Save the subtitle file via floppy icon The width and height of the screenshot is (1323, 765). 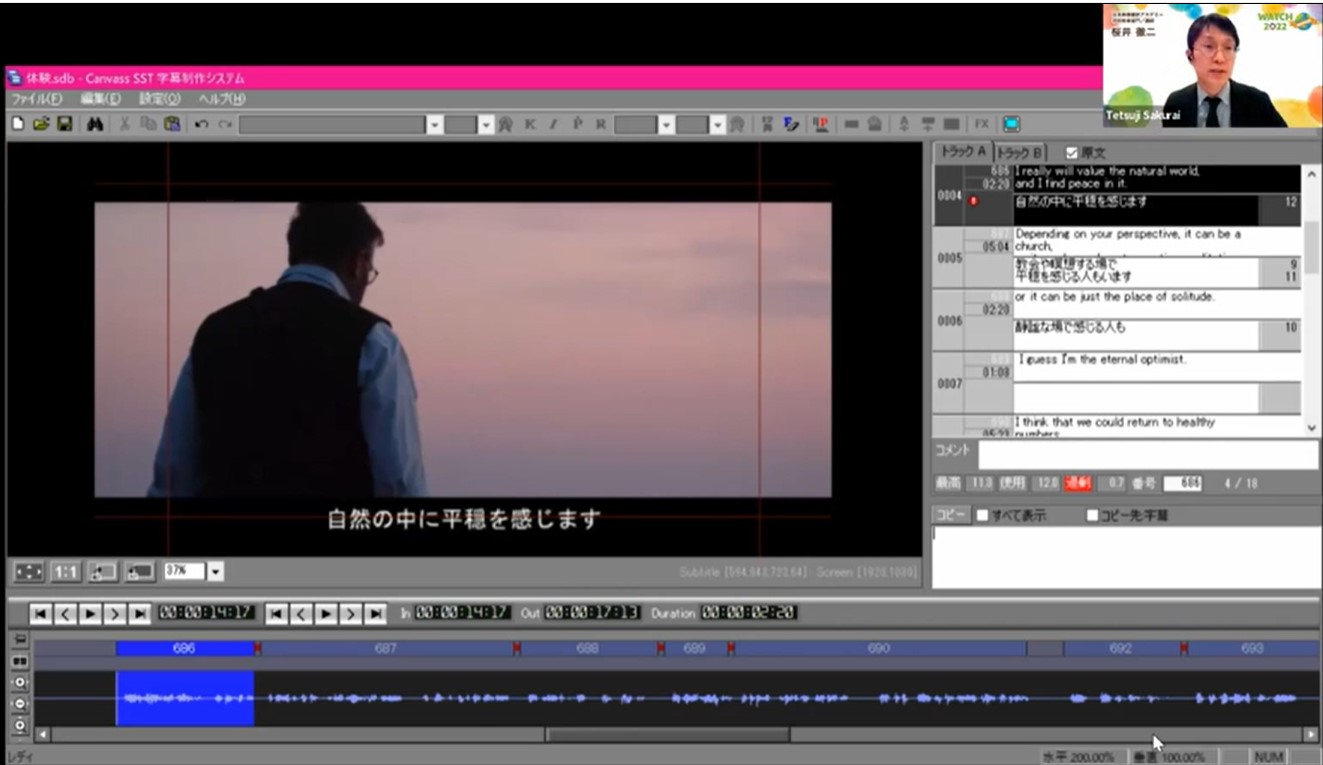[x=64, y=124]
